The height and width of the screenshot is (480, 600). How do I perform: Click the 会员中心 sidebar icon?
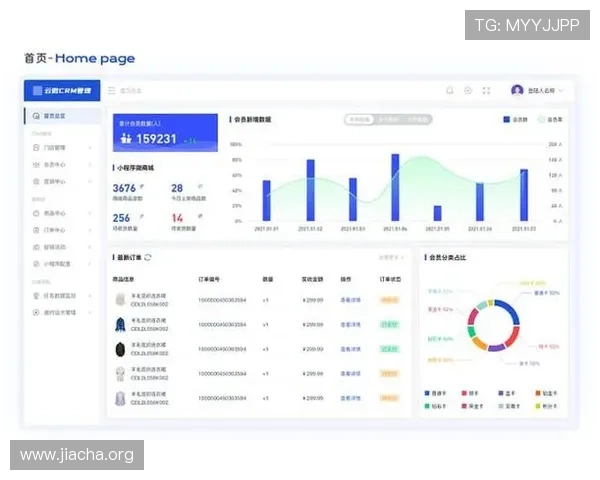36,165
